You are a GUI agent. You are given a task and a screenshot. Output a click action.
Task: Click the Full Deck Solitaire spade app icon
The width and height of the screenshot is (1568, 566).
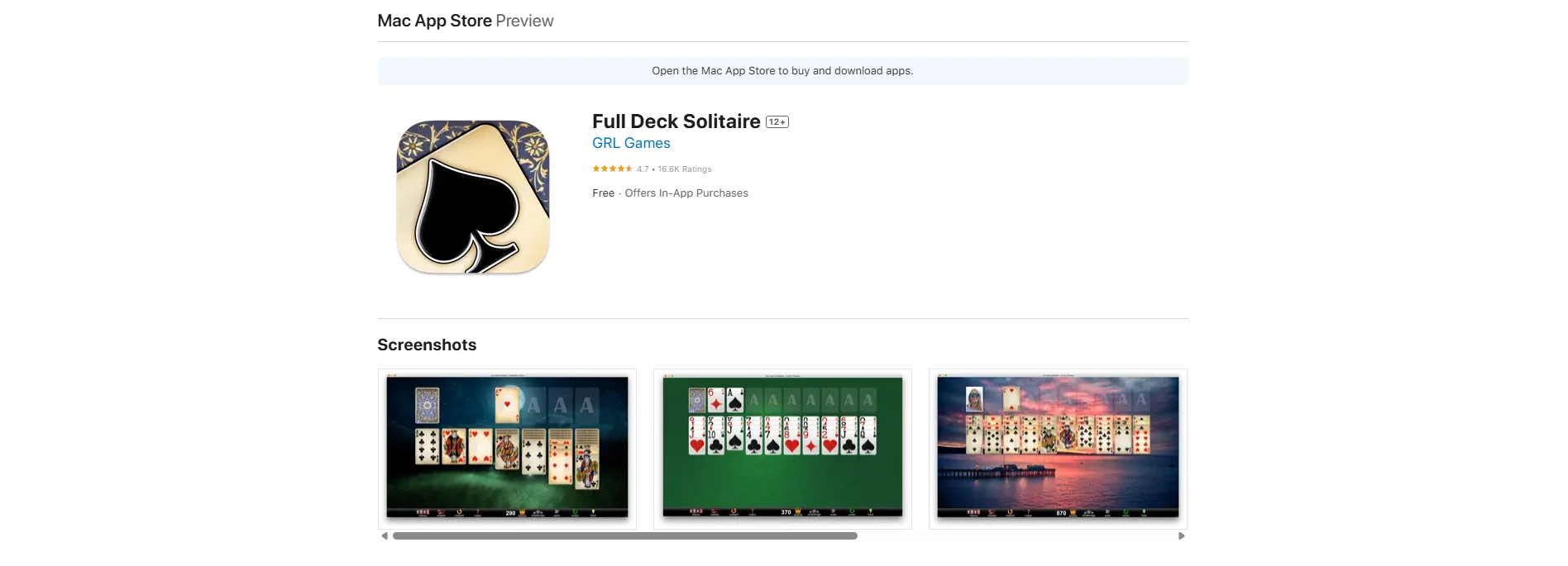(473, 197)
